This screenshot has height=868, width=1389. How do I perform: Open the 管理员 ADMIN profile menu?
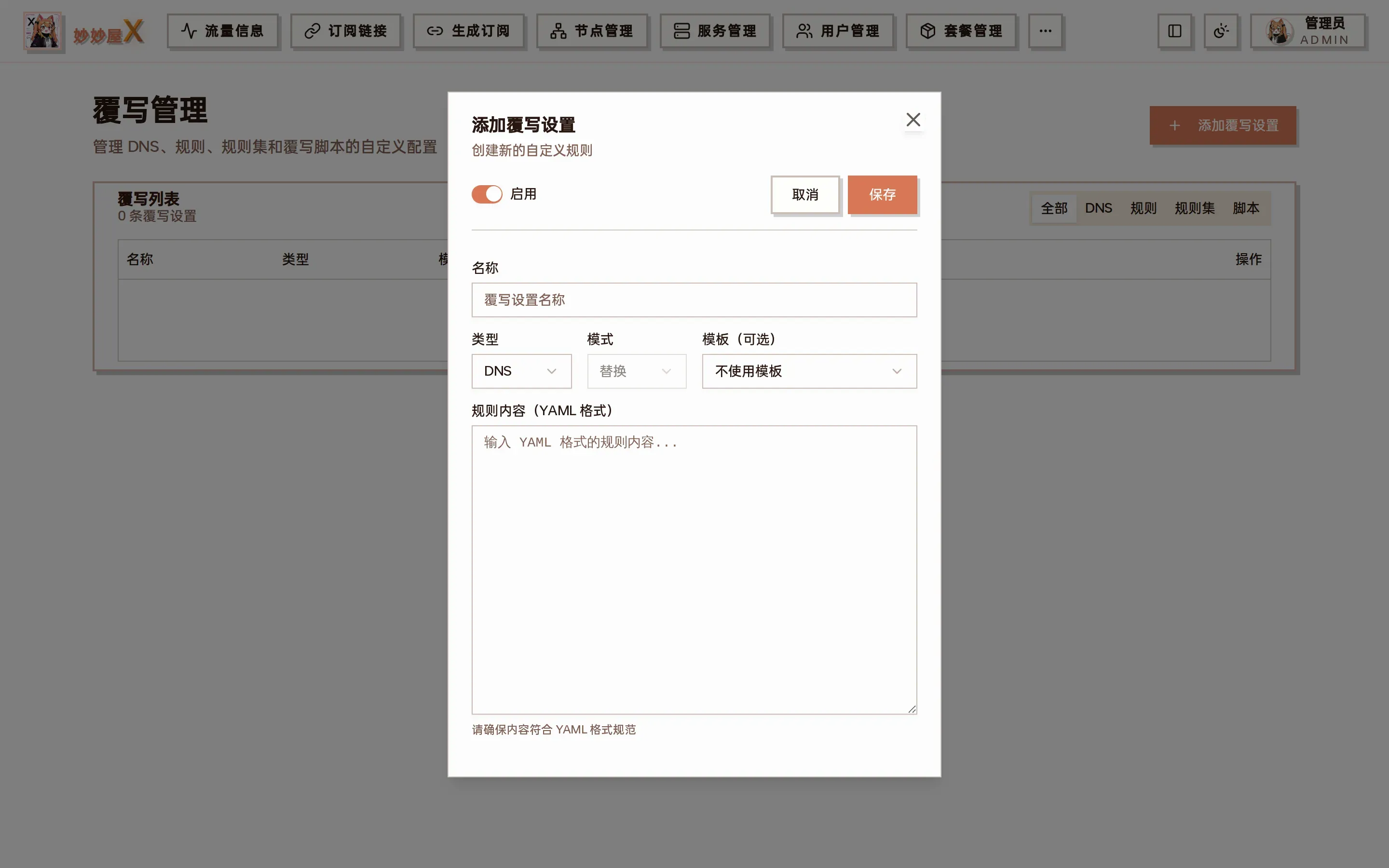(x=1307, y=31)
